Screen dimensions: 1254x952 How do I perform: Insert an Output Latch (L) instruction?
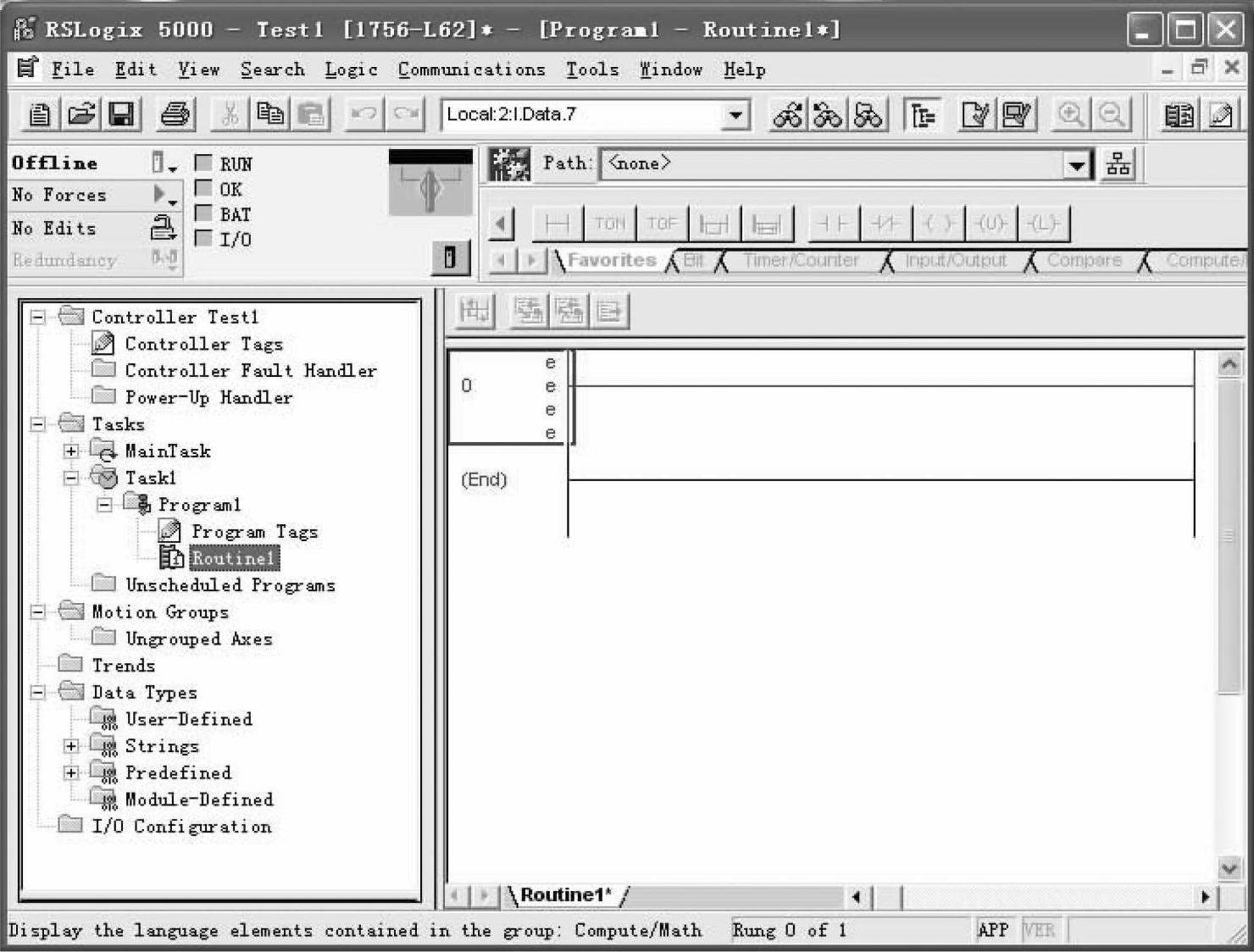1043,224
